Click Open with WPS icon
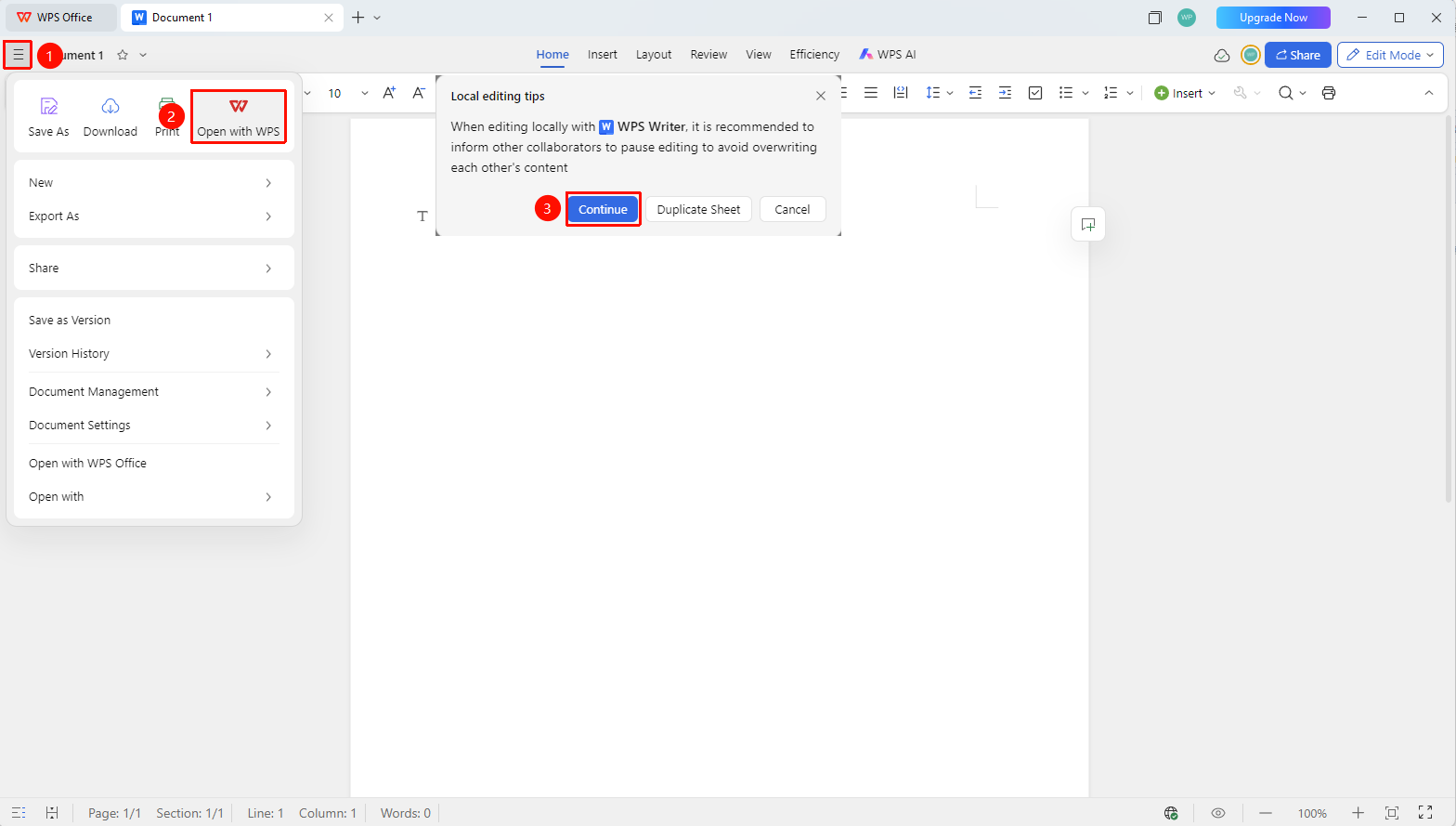 click(x=239, y=106)
